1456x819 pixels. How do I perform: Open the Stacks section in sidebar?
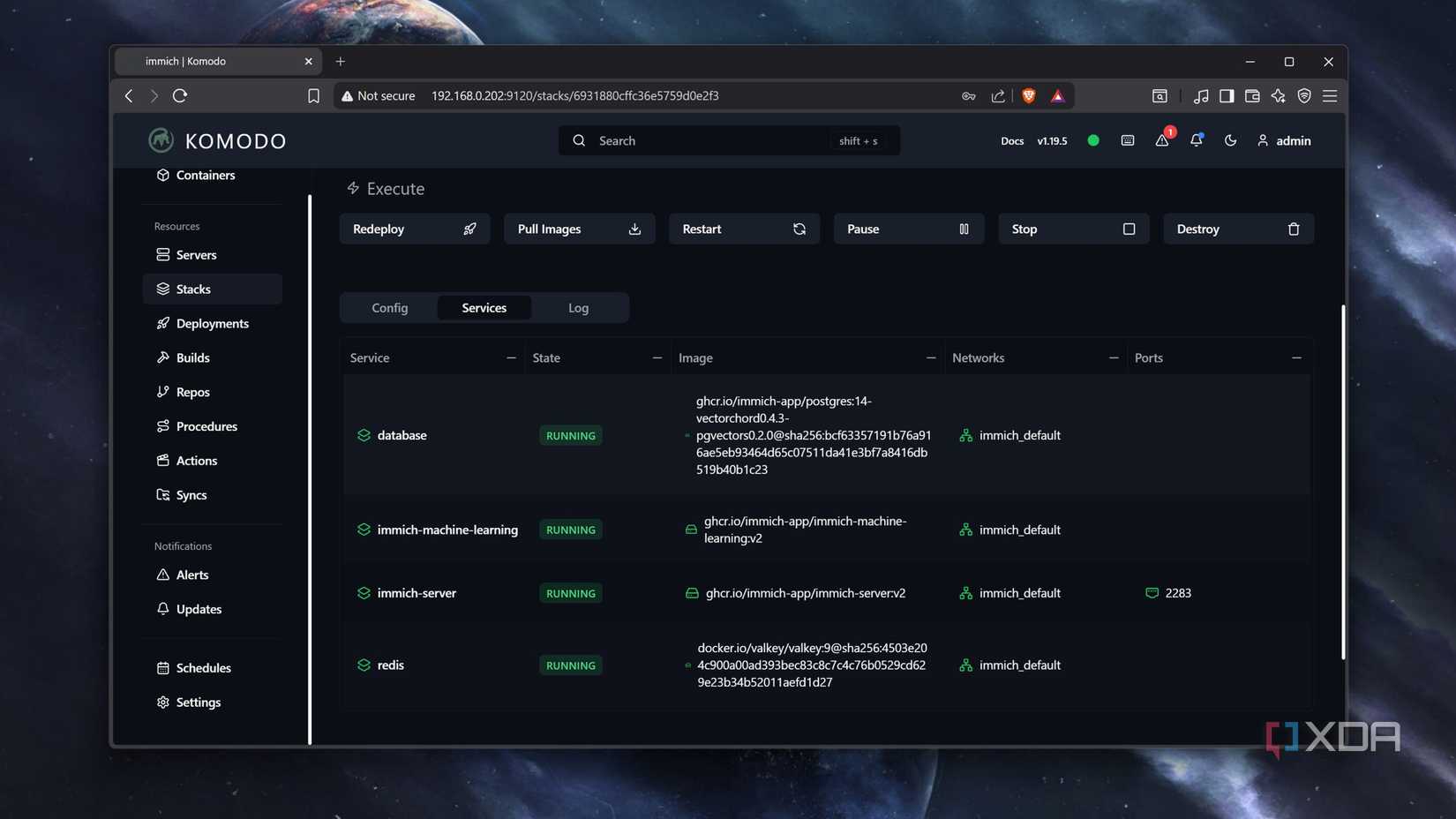[x=191, y=289]
